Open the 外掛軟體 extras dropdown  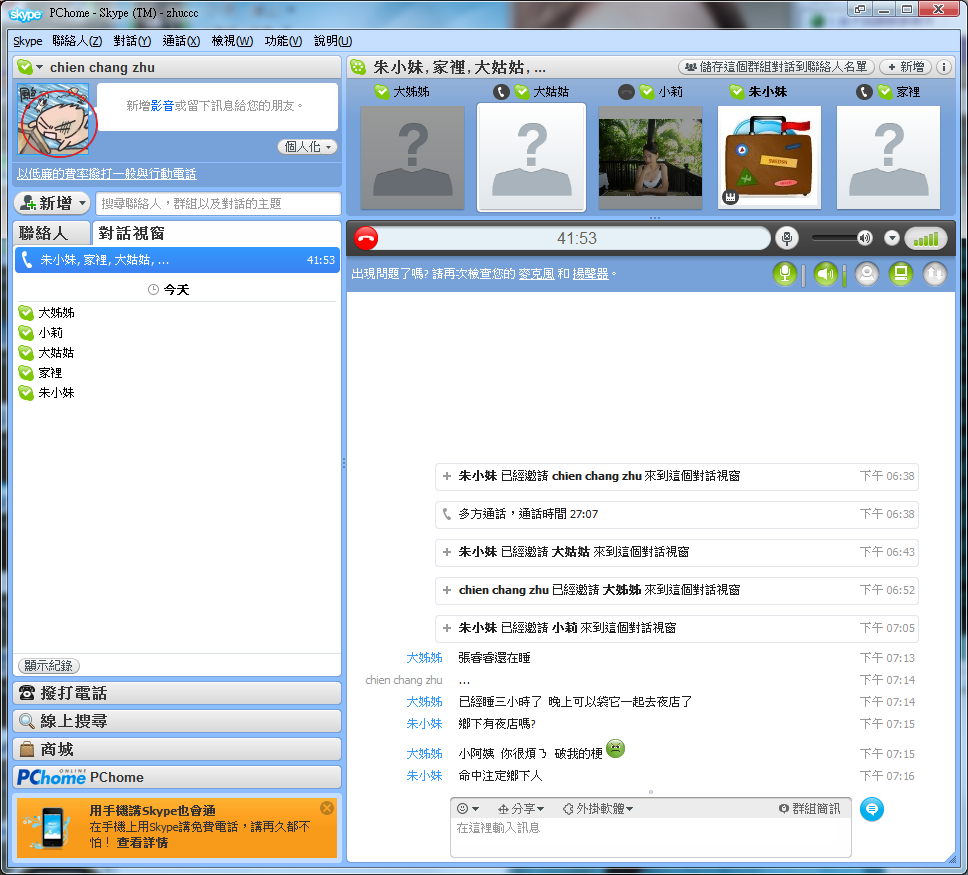598,808
